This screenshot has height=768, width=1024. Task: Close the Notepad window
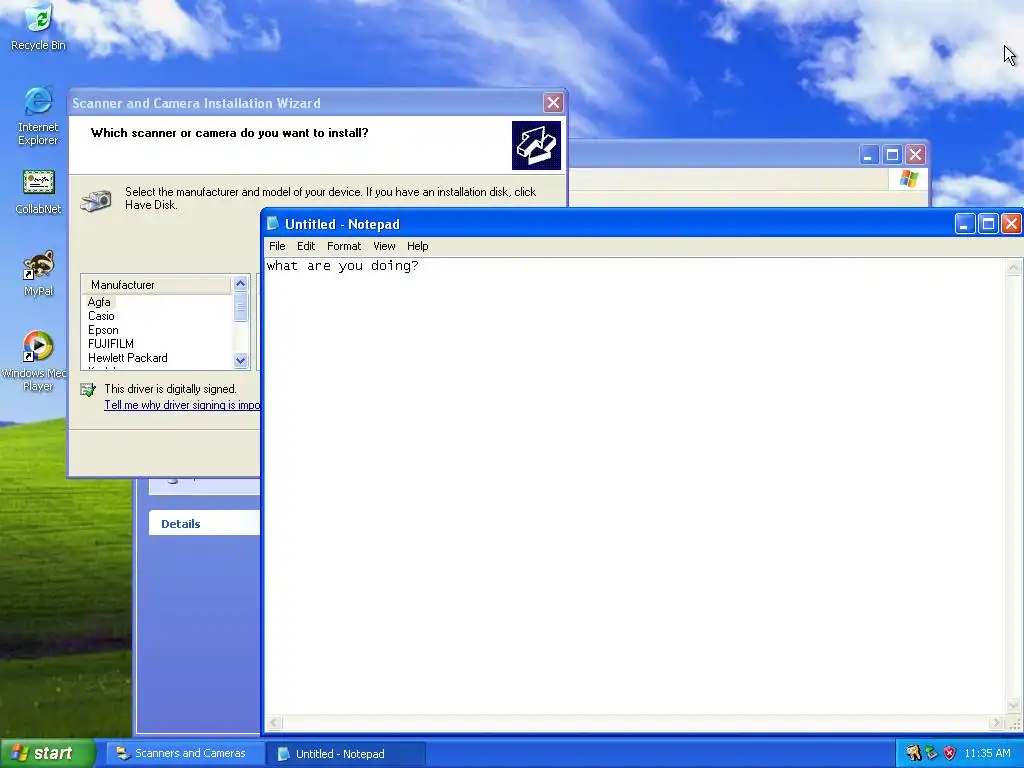[1011, 224]
